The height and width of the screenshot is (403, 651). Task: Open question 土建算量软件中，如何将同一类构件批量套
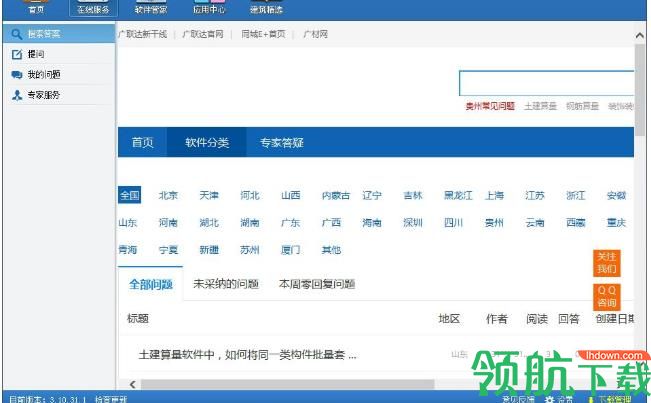pos(247,355)
